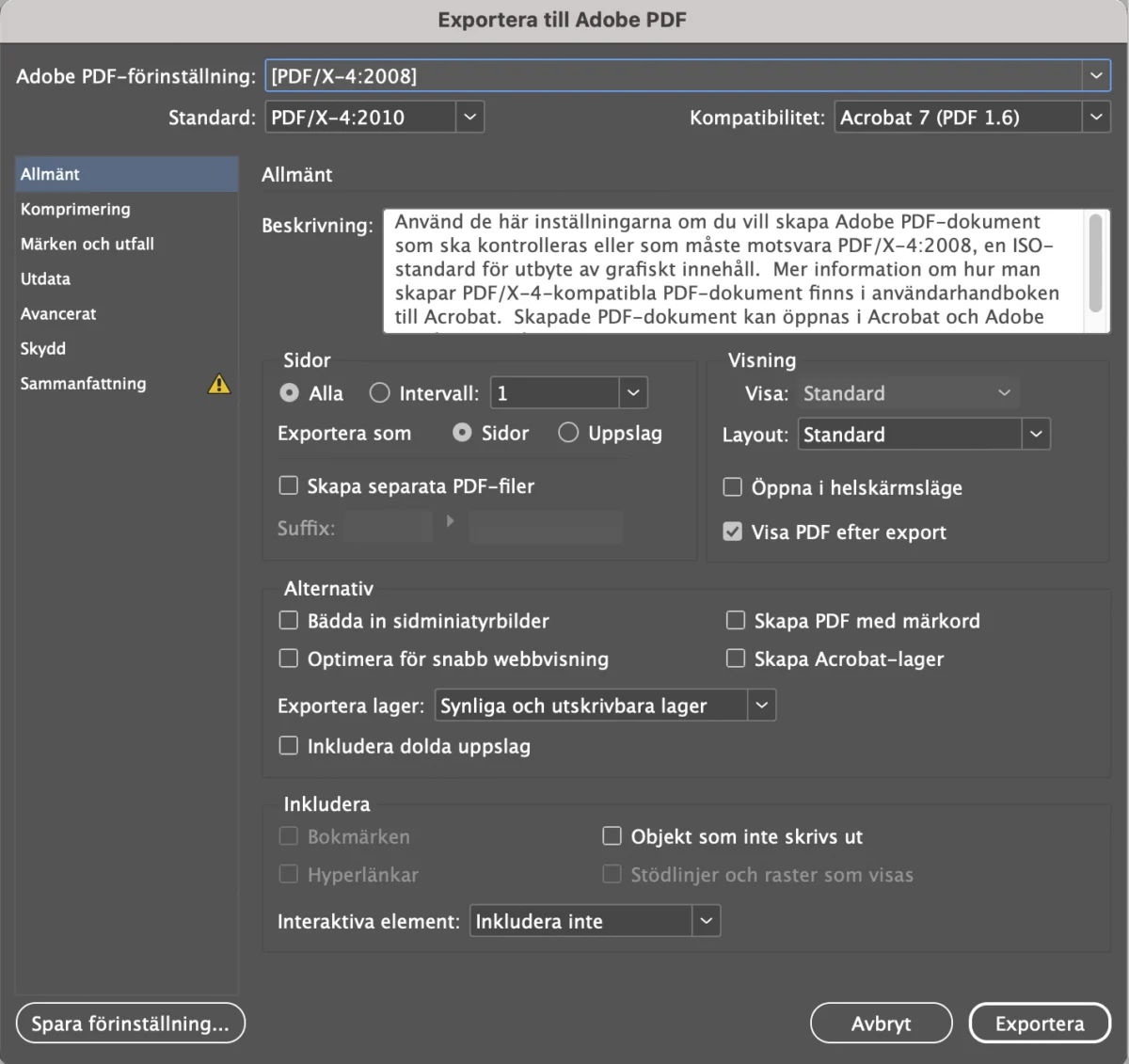This screenshot has width=1129, height=1064.
Task: Check Objekt som inte skrivs ut
Action: click(612, 836)
